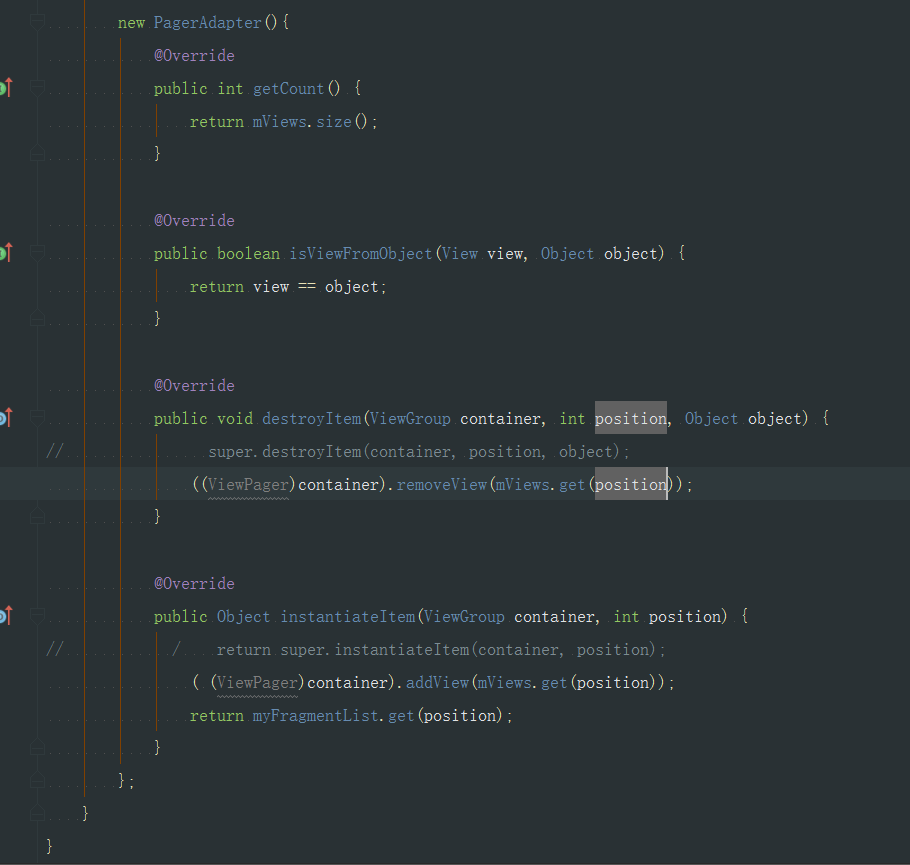Image resolution: width=910 pixels, height=865 pixels.
Task: Click fold end marker closing isViewFromObject
Action: (37, 318)
